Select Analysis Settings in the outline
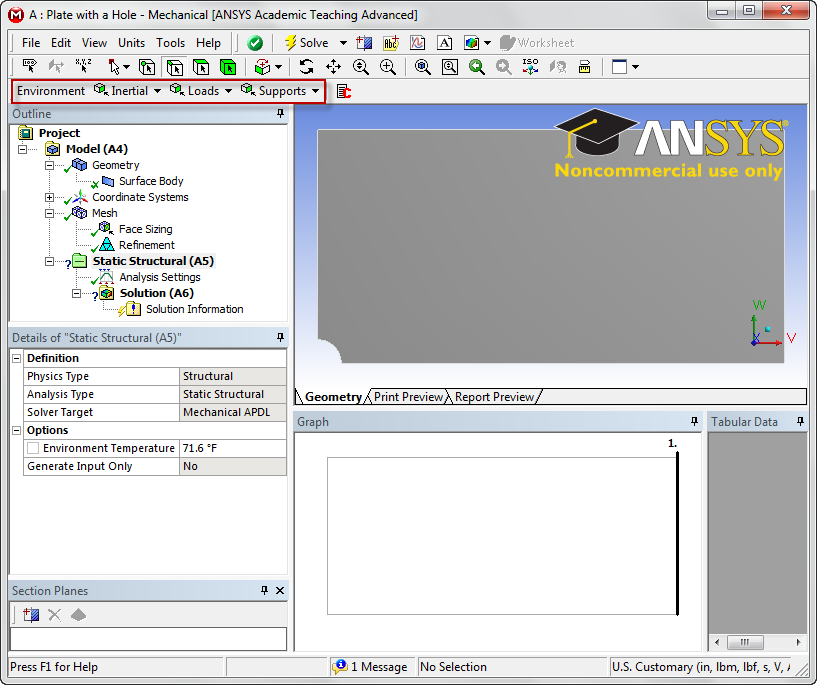817x685 pixels. [159, 277]
